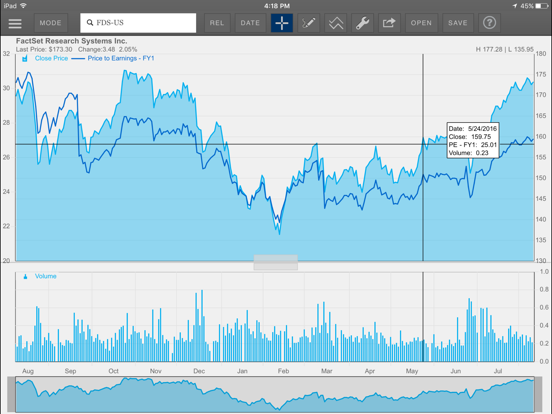The width and height of the screenshot is (552, 414).
Task: Tap the SAVE button
Action: [x=458, y=23]
